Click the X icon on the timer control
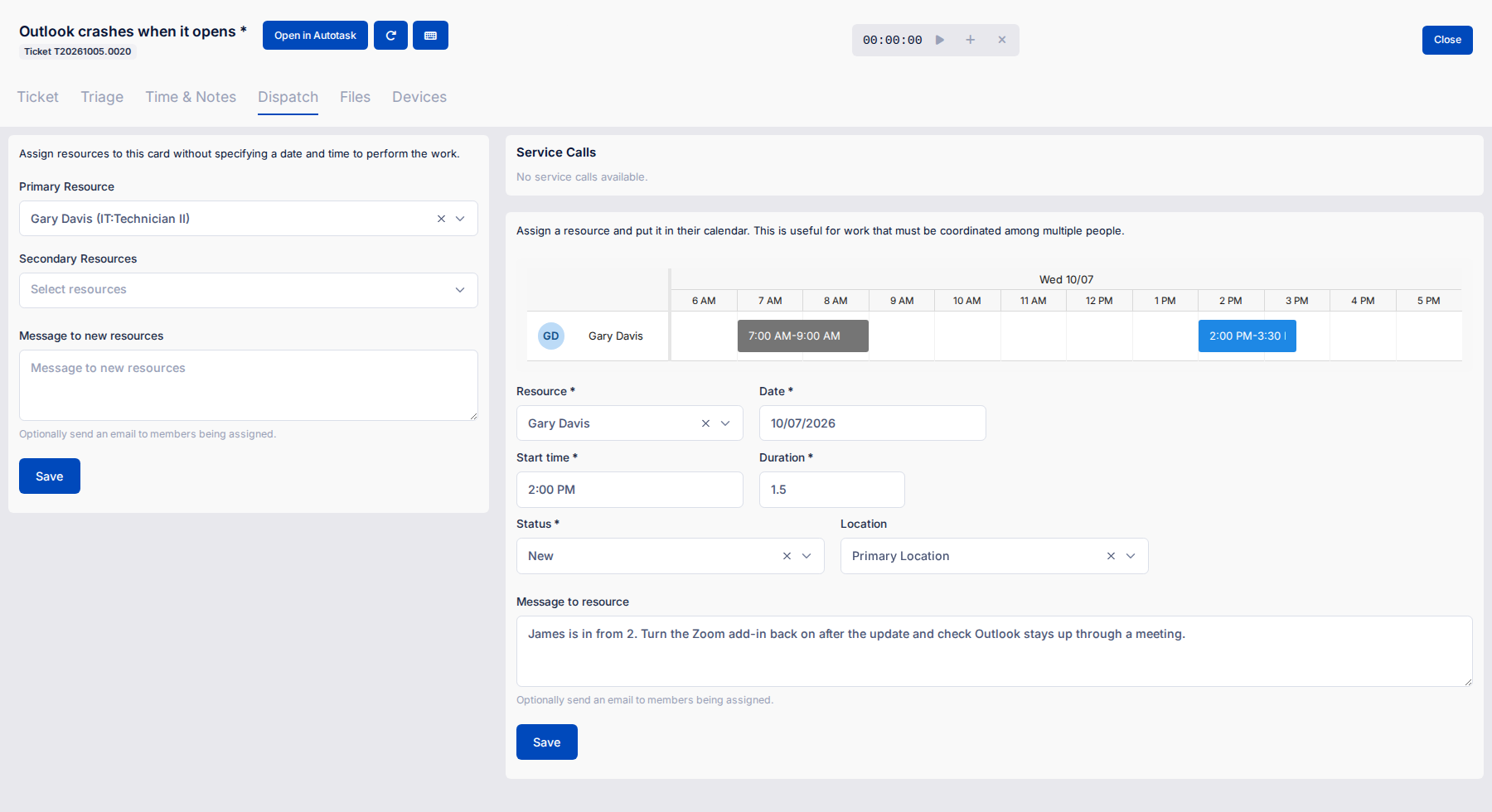The height and width of the screenshot is (812, 1492). [x=1001, y=40]
